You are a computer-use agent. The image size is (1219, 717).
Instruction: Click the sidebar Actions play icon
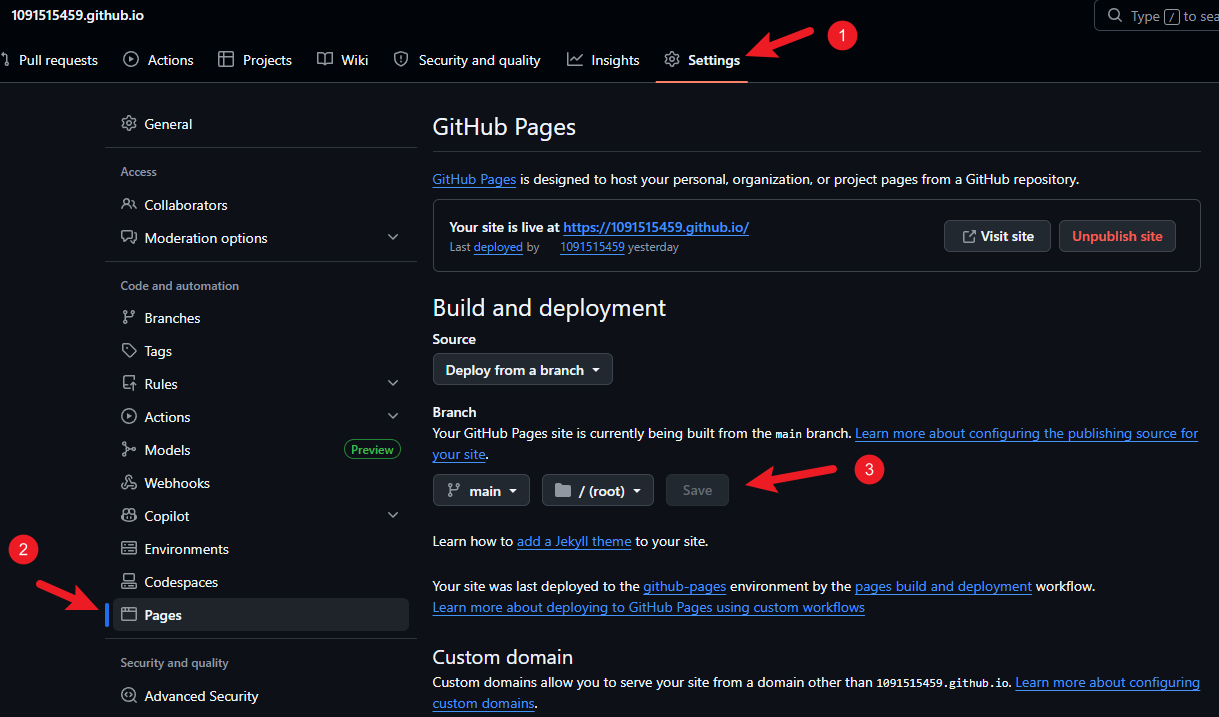[129, 417]
